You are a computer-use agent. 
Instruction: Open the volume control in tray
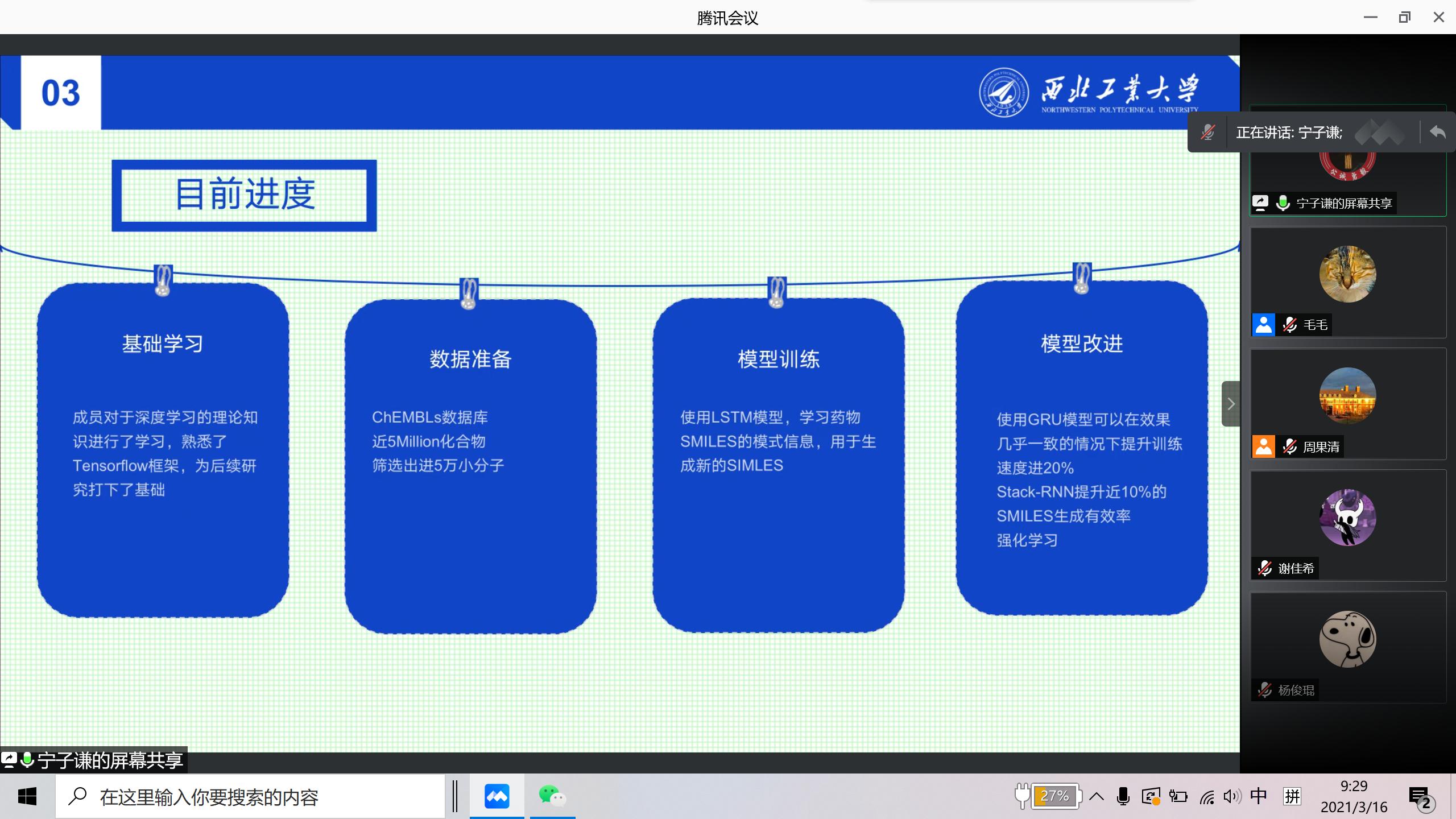pyautogui.click(x=1232, y=796)
